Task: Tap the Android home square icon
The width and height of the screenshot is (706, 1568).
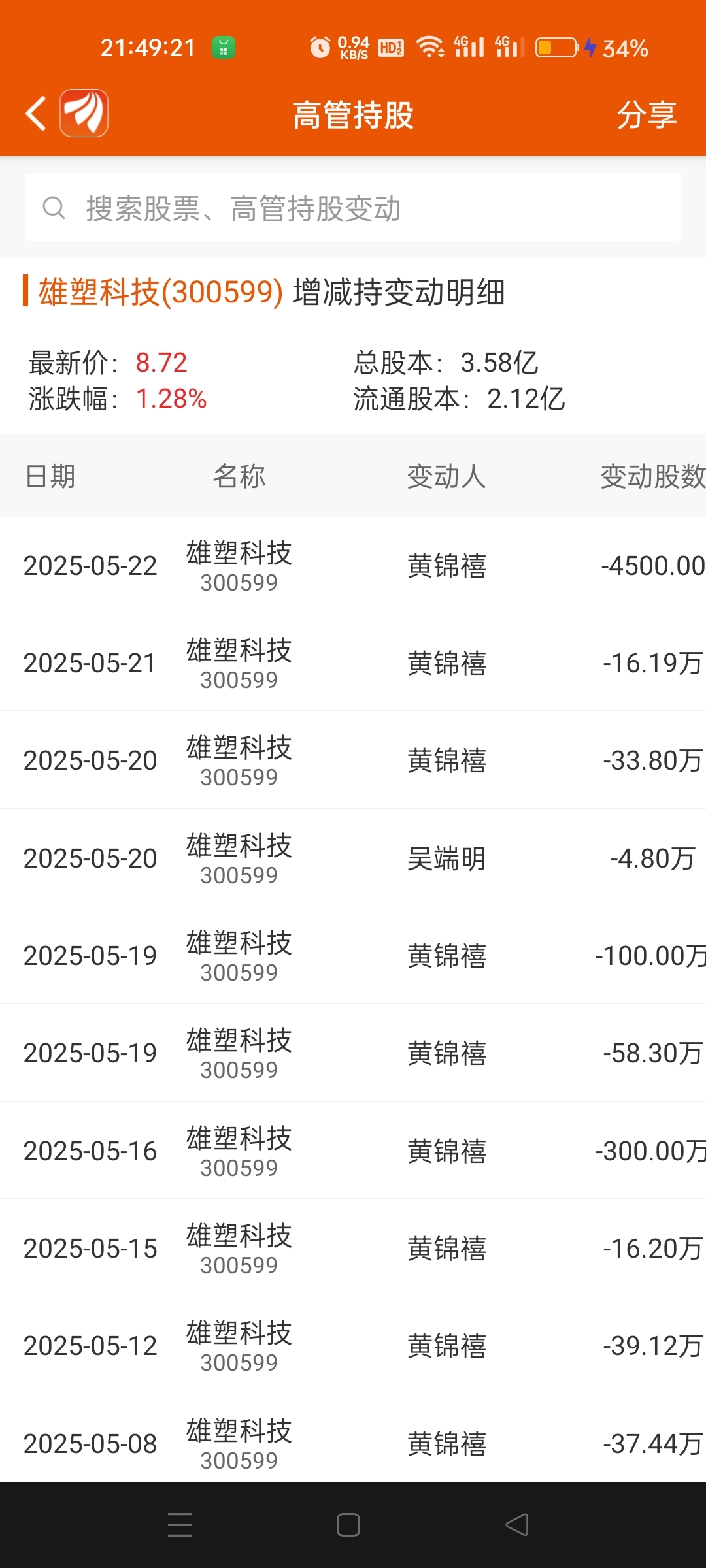Action: click(x=348, y=1525)
